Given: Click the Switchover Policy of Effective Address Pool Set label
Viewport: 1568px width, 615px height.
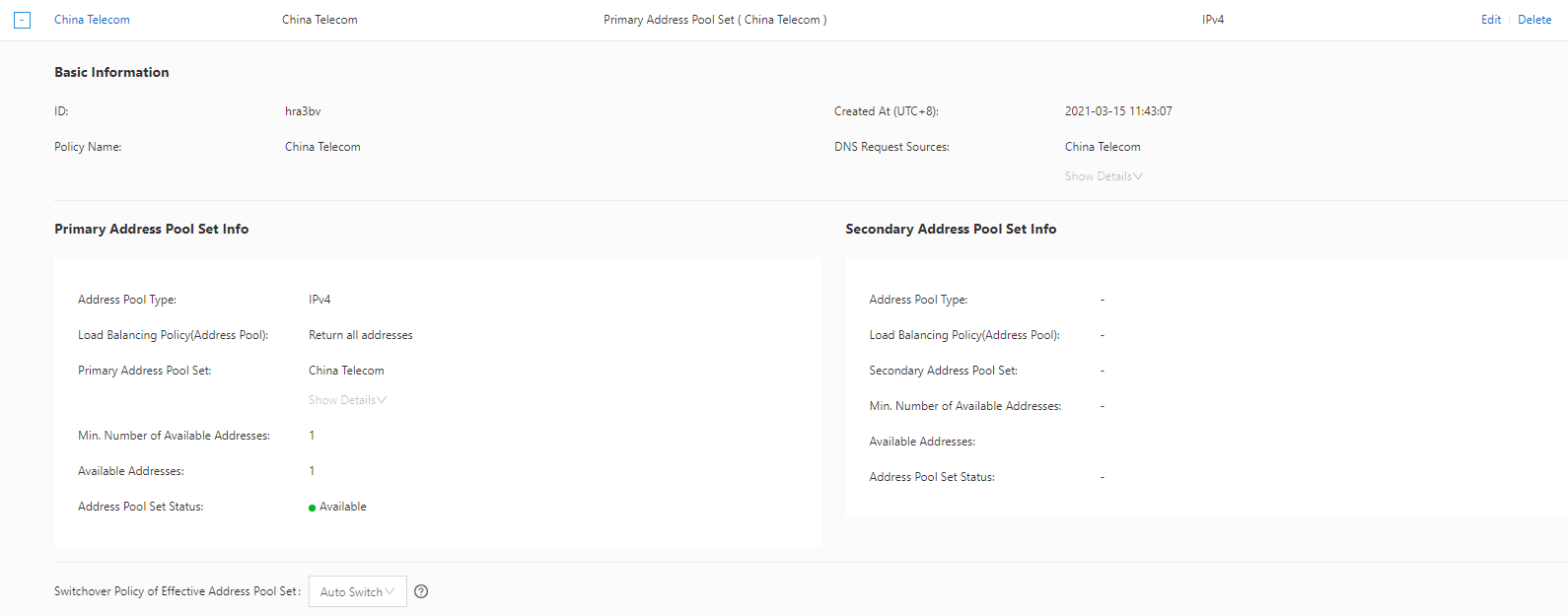Looking at the screenshot, I should click(177, 591).
